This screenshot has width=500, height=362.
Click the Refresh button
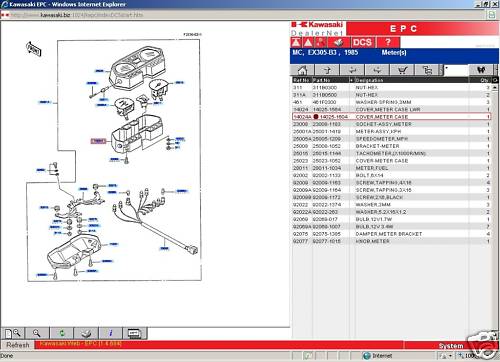pyautogui.click(x=18, y=345)
